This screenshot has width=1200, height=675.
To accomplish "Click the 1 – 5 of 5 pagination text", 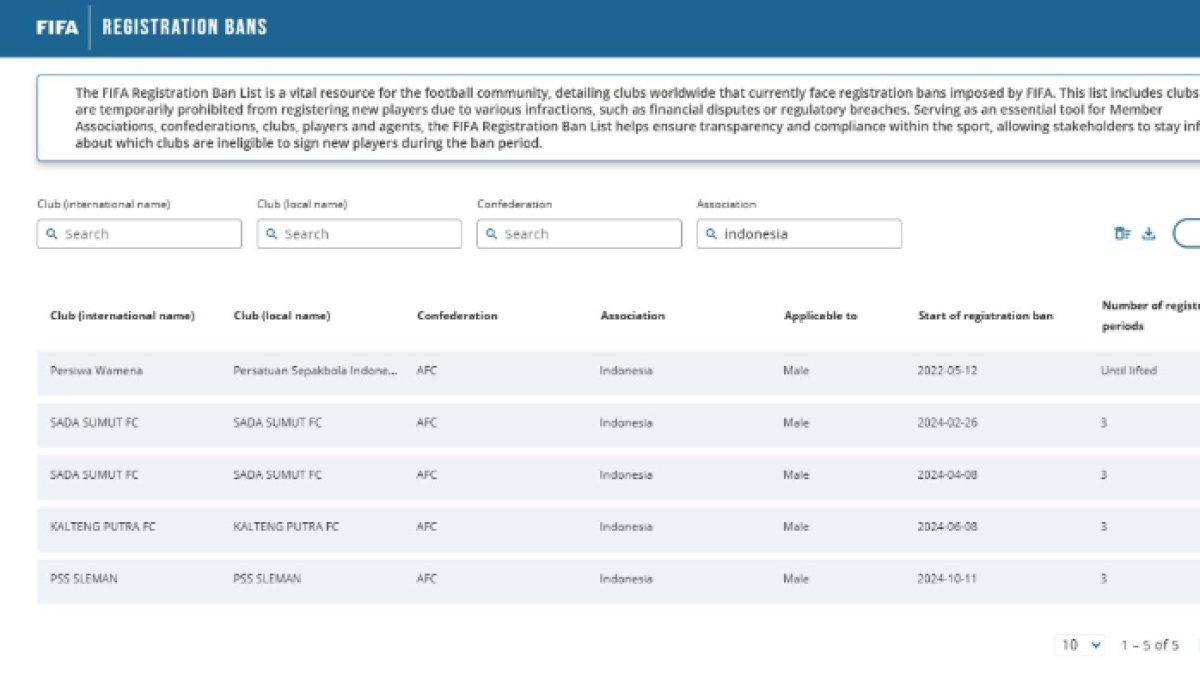I will pos(1150,645).
